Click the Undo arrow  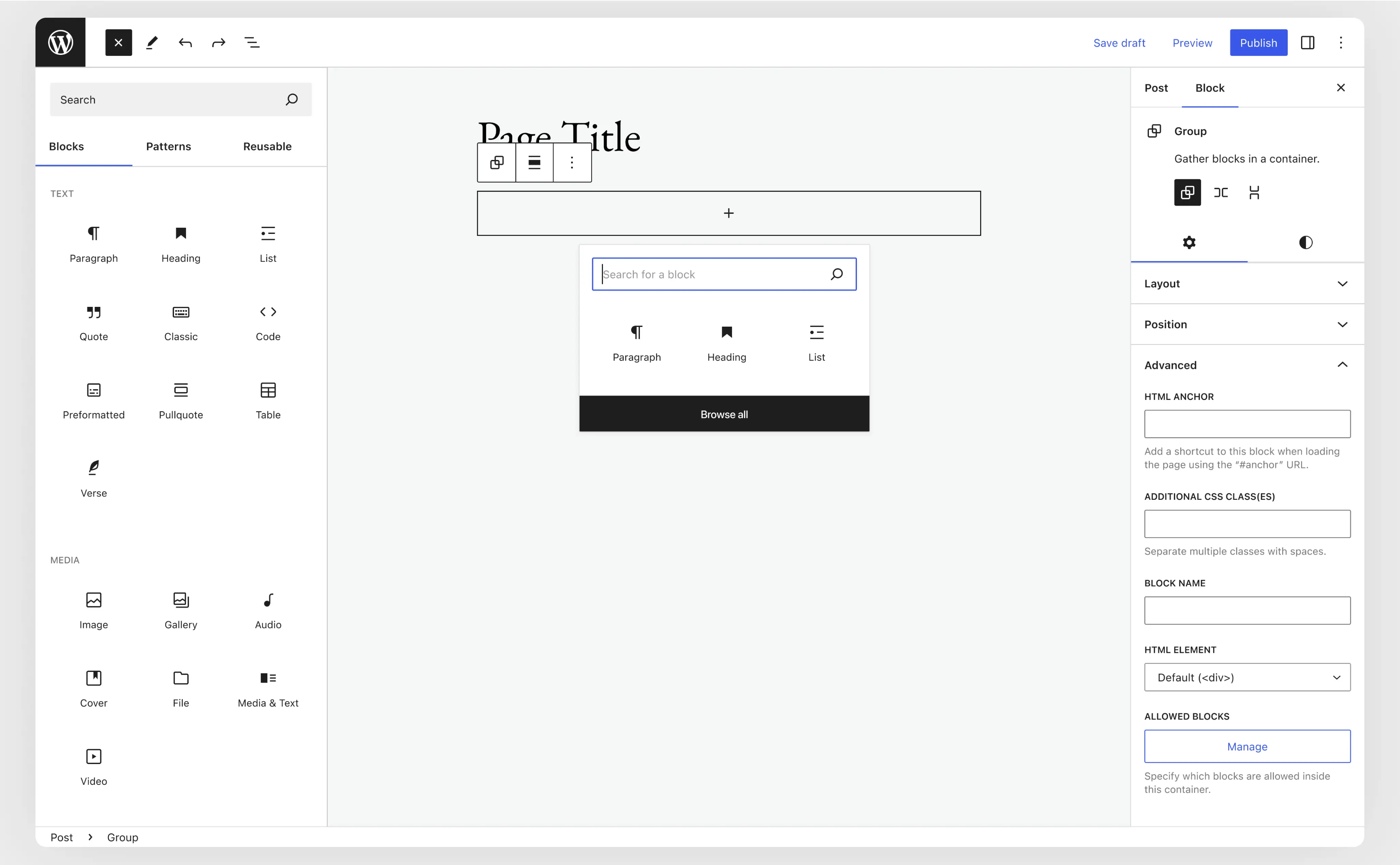click(185, 42)
